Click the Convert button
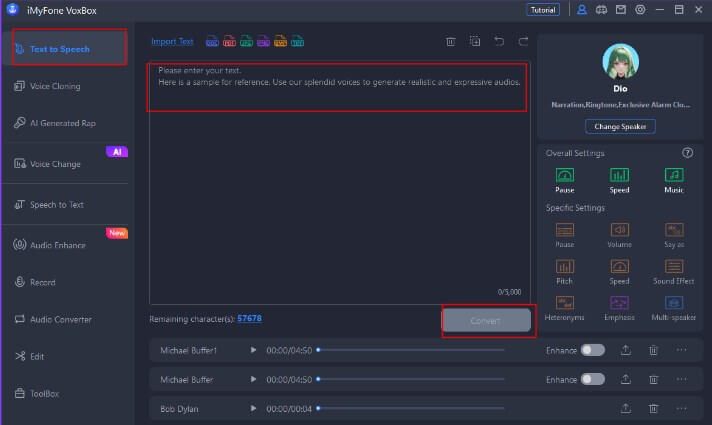Image resolution: width=712 pixels, height=425 pixels. [x=486, y=321]
